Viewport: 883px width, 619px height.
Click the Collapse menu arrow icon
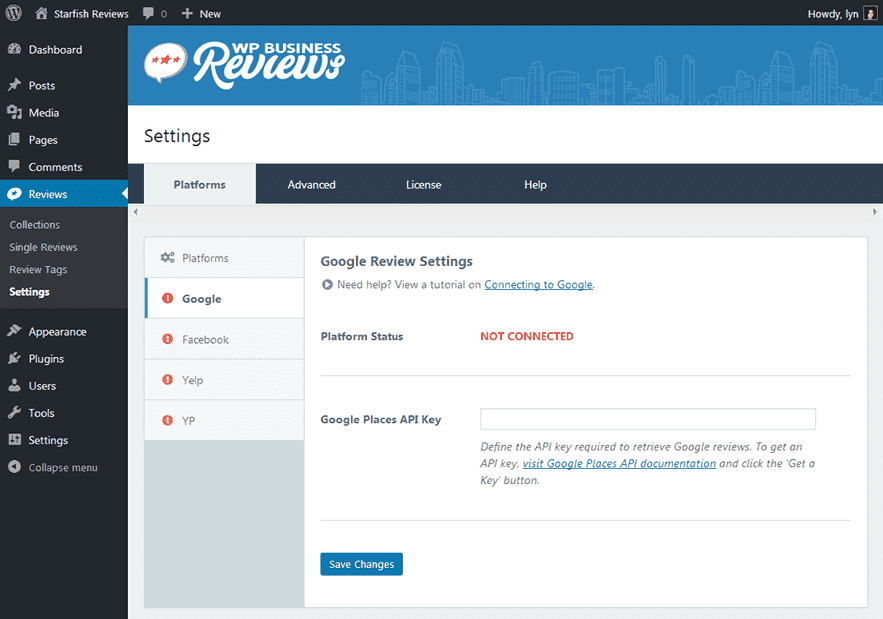coord(15,467)
